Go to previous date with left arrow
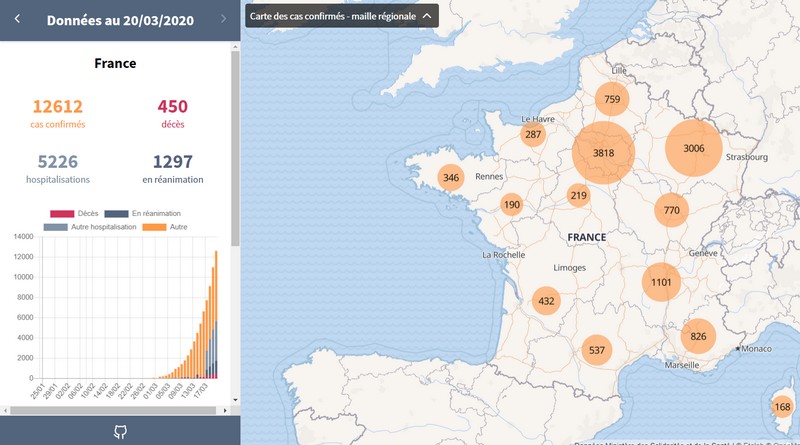 [17, 19]
